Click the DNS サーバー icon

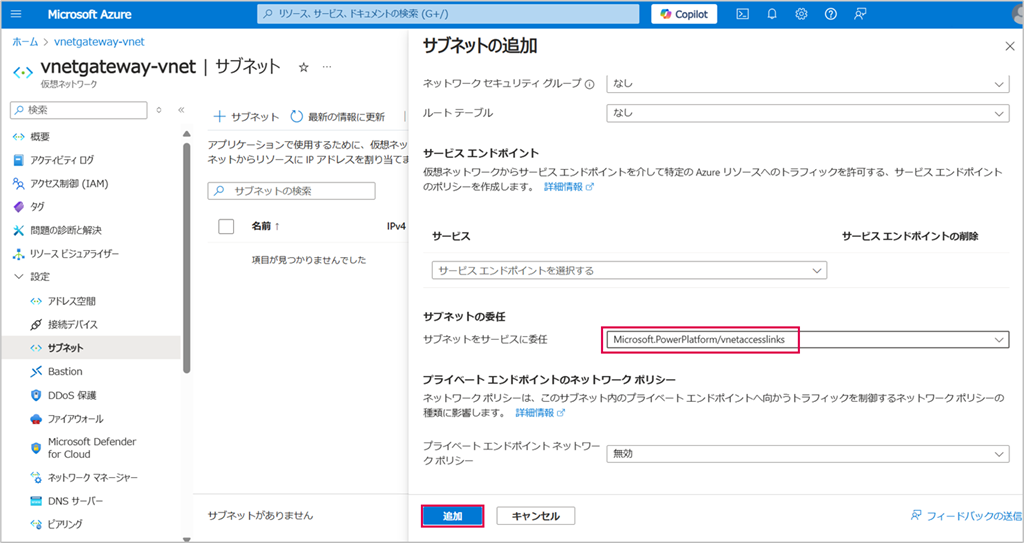[x=36, y=501]
